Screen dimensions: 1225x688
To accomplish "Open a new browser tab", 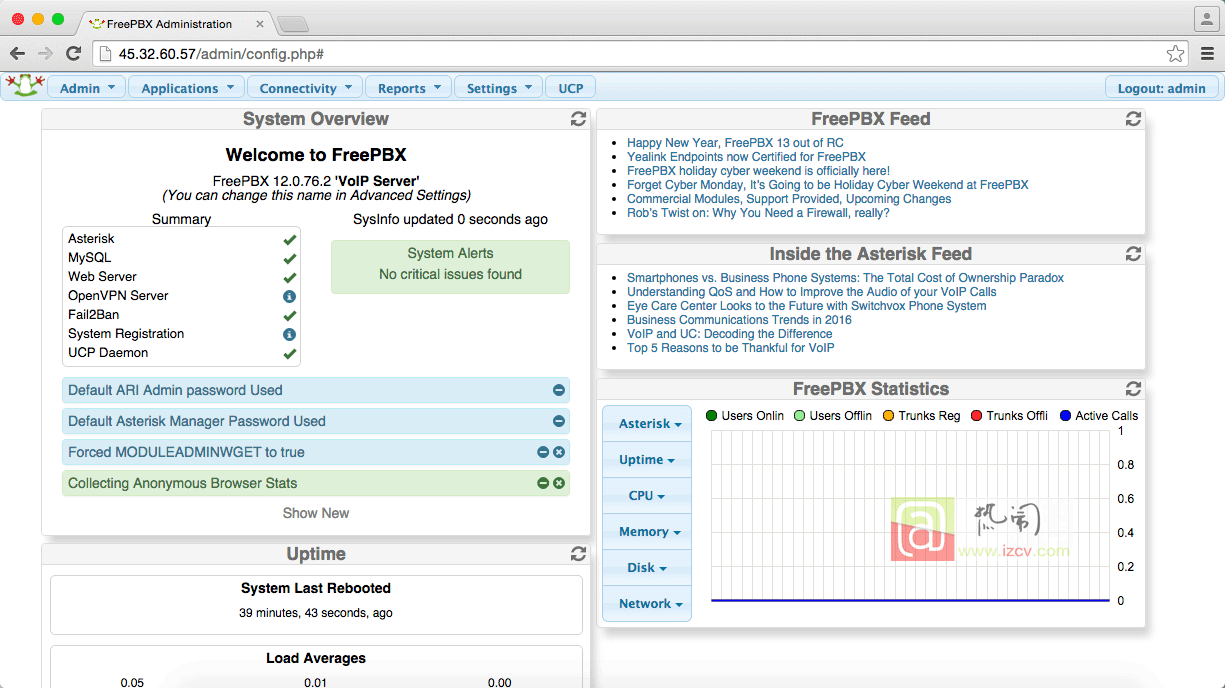I will pyautogui.click(x=292, y=24).
